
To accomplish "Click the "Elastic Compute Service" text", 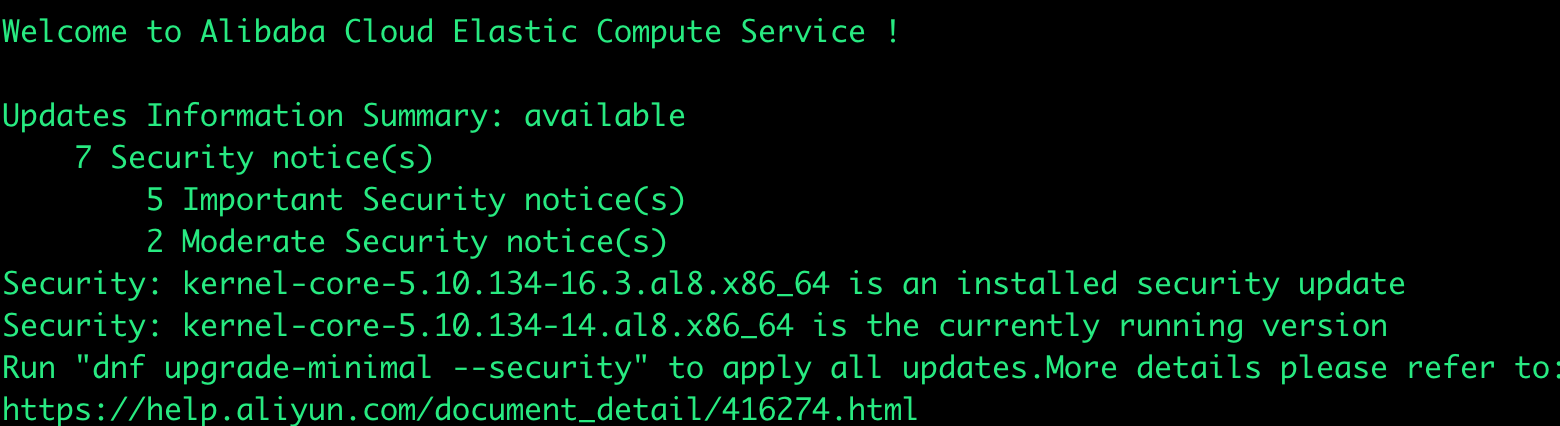I will click(658, 32).
